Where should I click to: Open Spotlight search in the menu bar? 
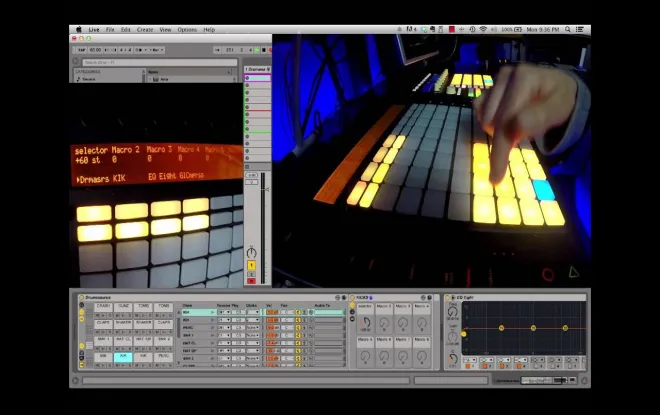pos(568,29)
